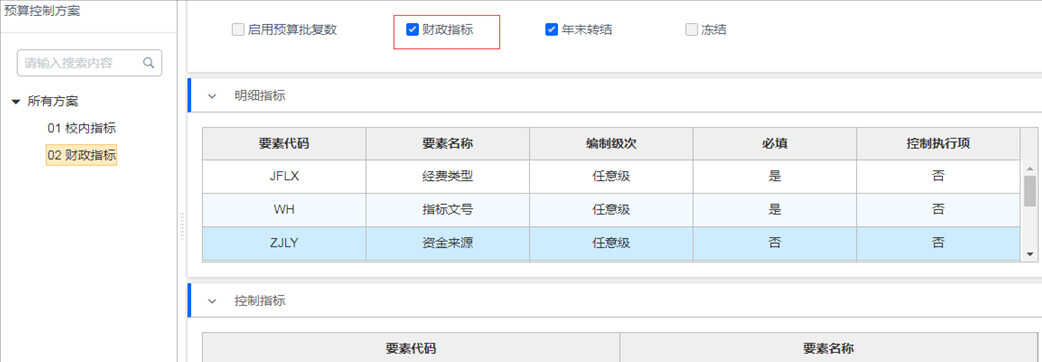Click the 必填 value 否 in ZJLY row
The width and height of the screenshot is (1042, 362).
(774, 243)
